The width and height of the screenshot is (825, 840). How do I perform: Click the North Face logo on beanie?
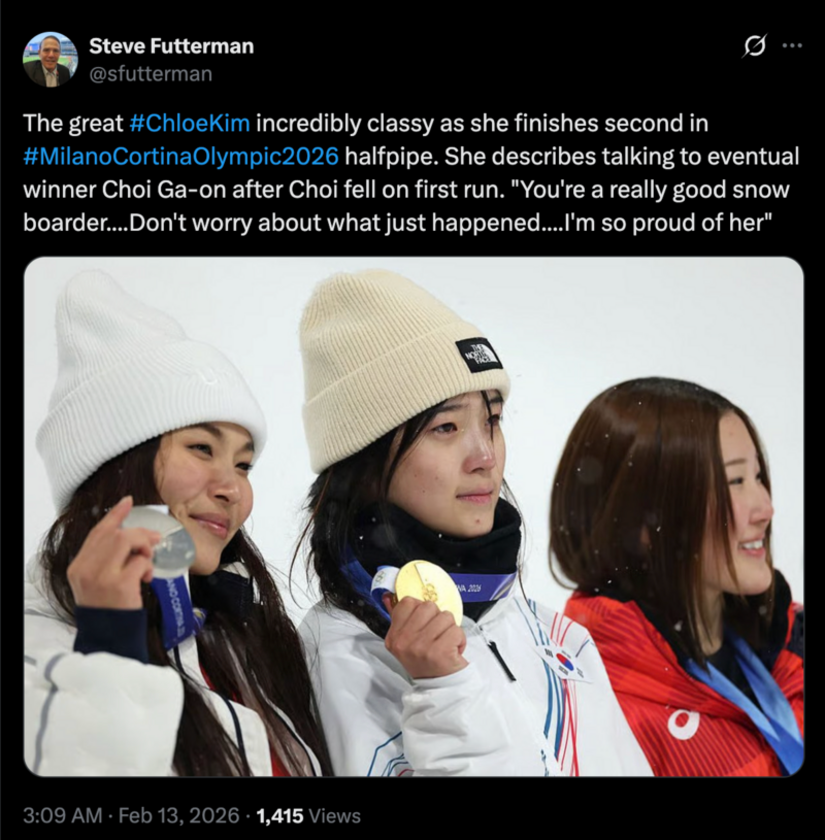[x=479, y=355]
